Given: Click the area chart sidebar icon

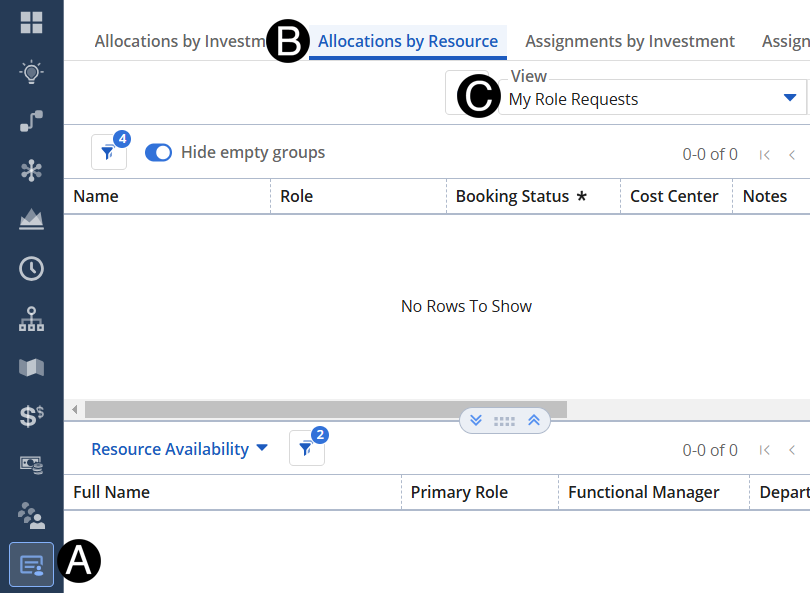Looking at the screenshot, I should [x=31, y=219].
